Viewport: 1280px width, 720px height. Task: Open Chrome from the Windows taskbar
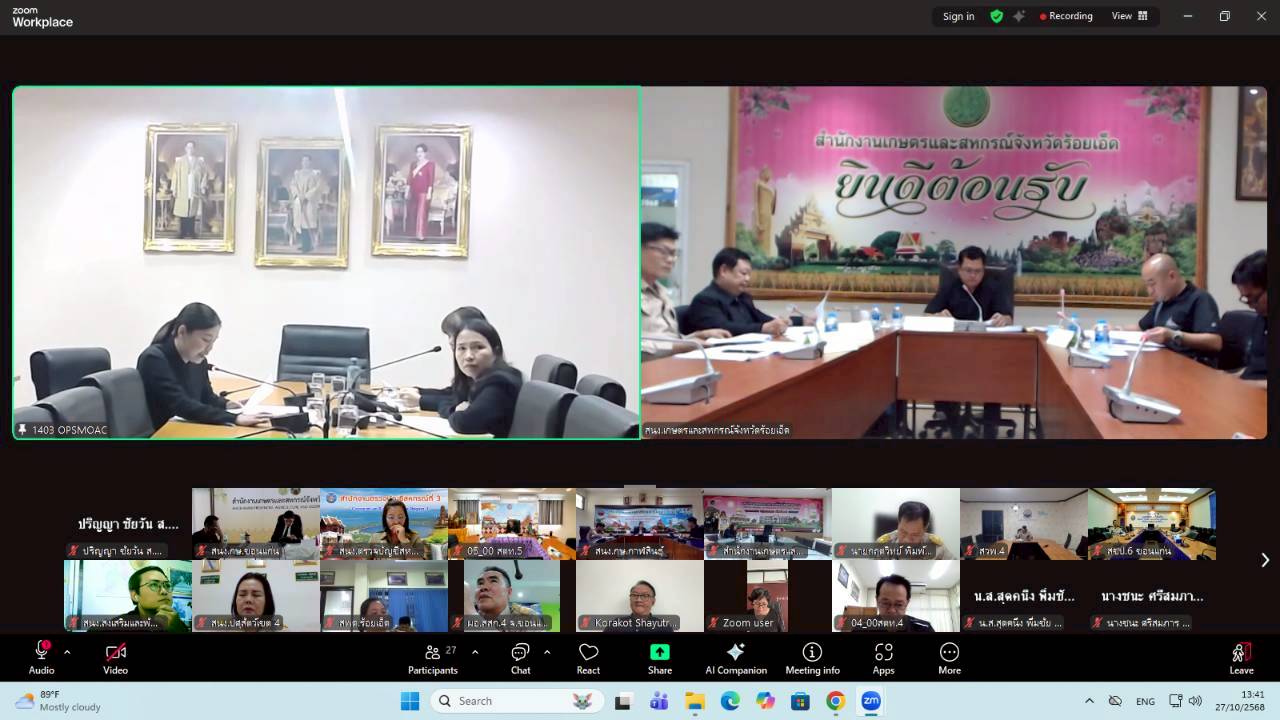click(835, 701)
